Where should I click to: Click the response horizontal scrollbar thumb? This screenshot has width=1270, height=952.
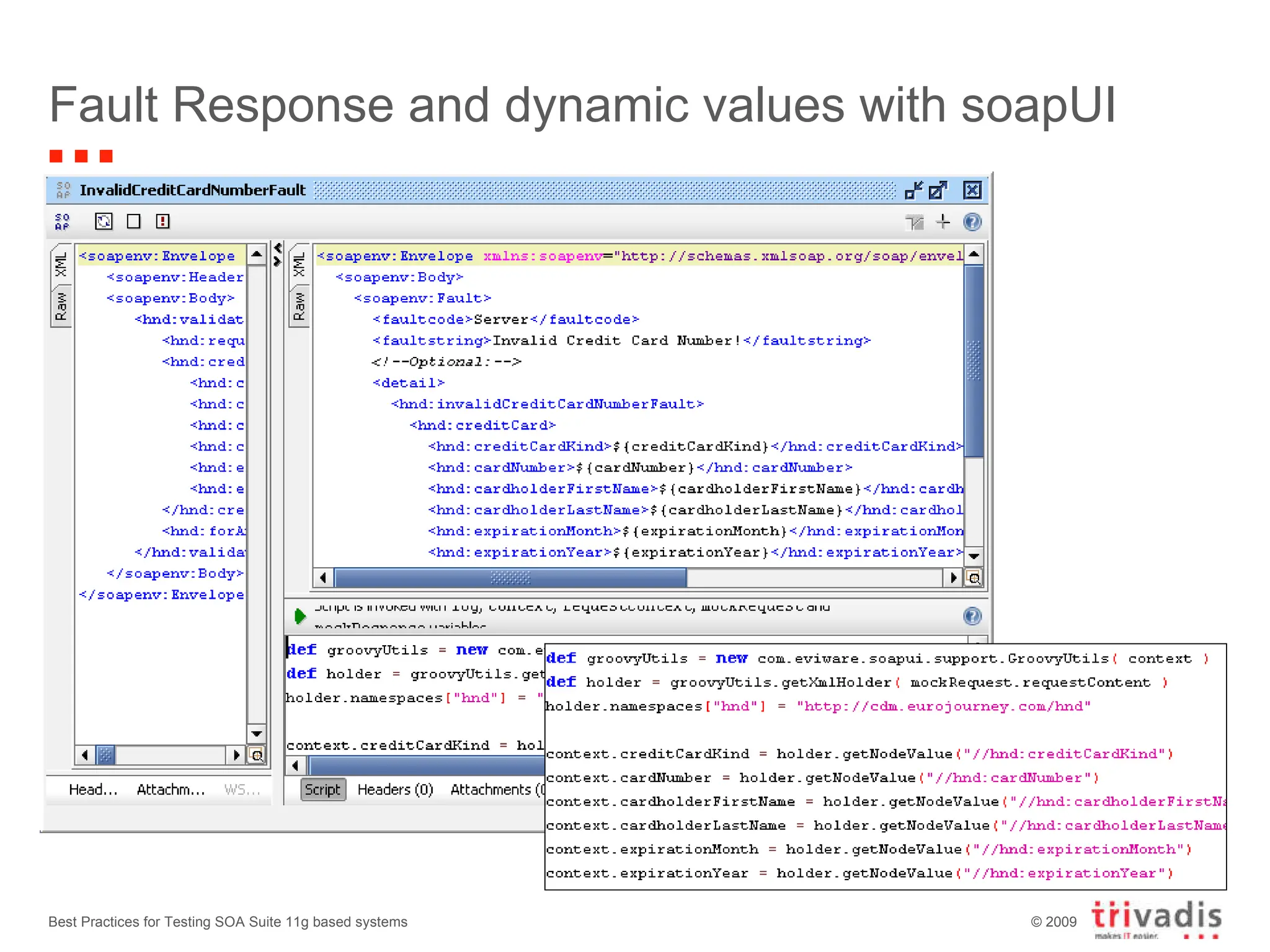click(x=510, y=578)
